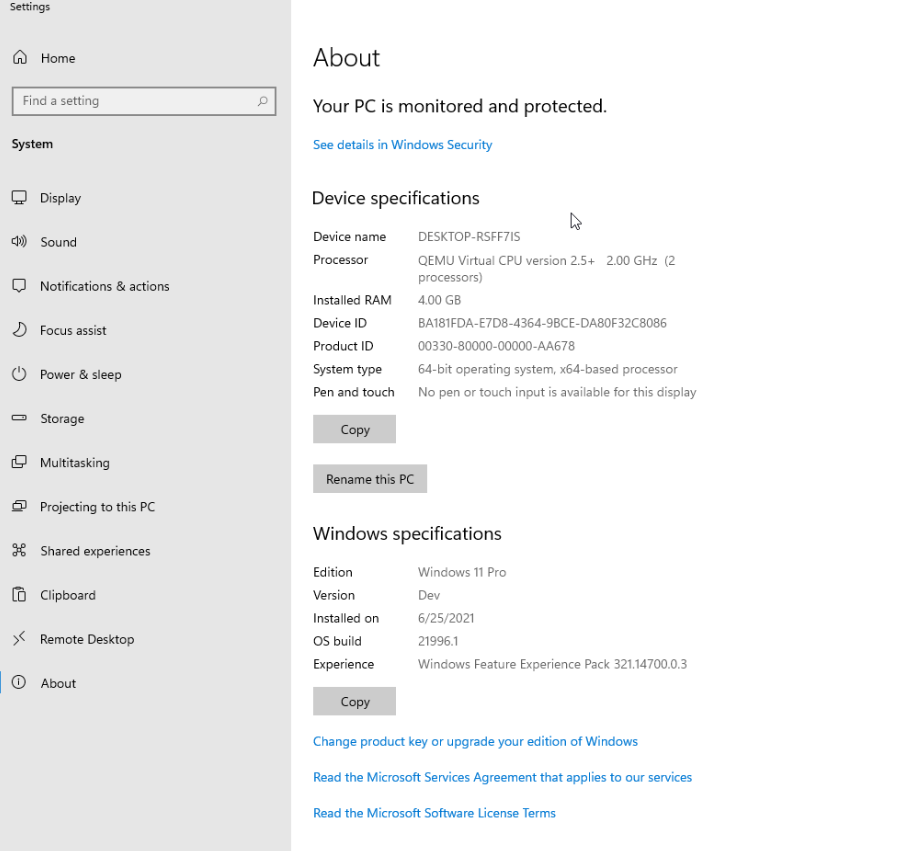Open See details in Windows Security
Viewport: 917px width, 851px height.
[402, 144]
